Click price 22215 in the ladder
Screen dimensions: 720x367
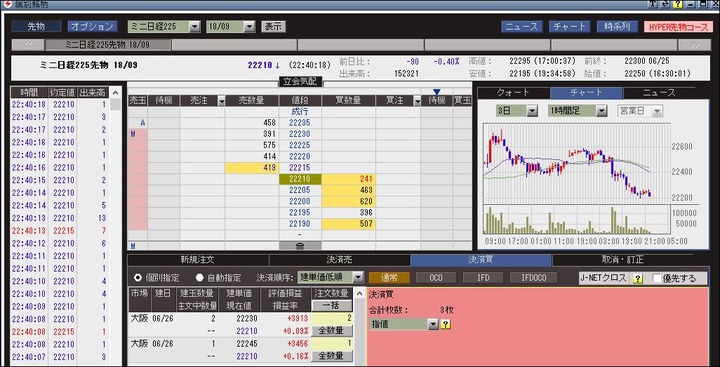tap(300, 168)
